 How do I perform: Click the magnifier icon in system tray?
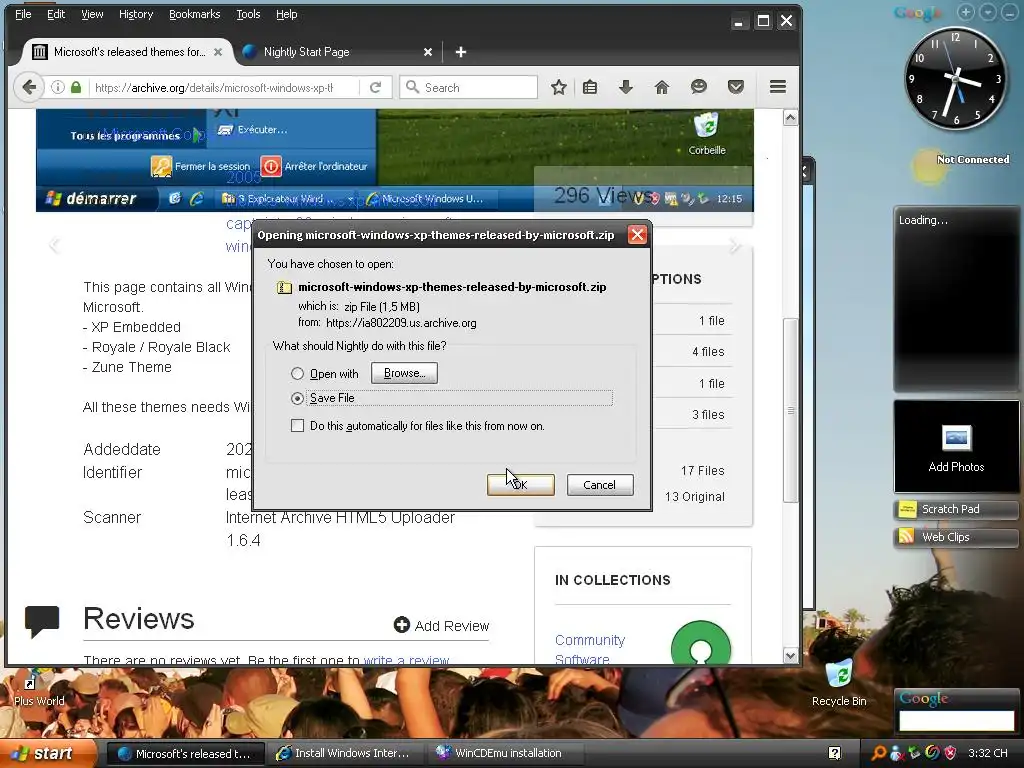tap(879, 753)
